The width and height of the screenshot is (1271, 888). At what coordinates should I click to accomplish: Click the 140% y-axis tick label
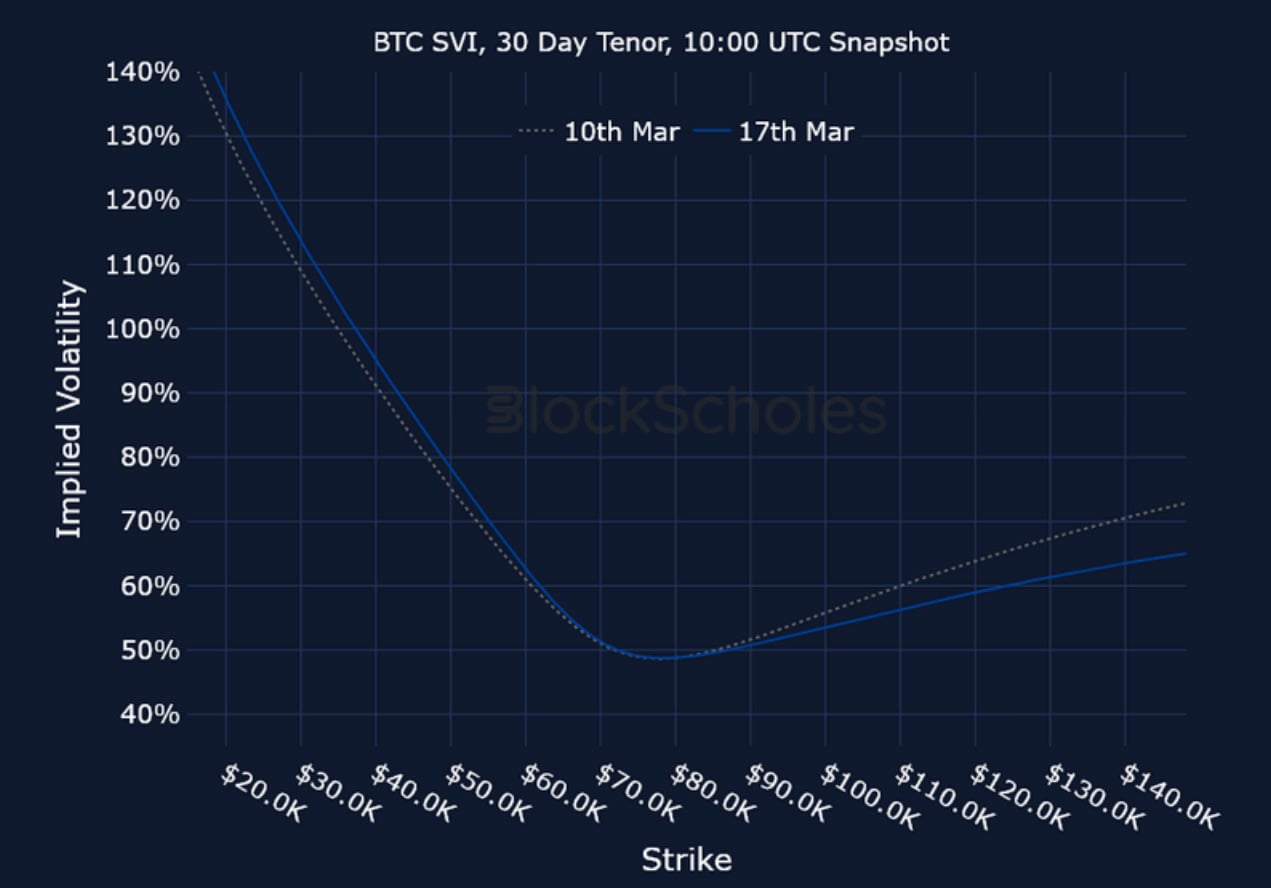143,72
